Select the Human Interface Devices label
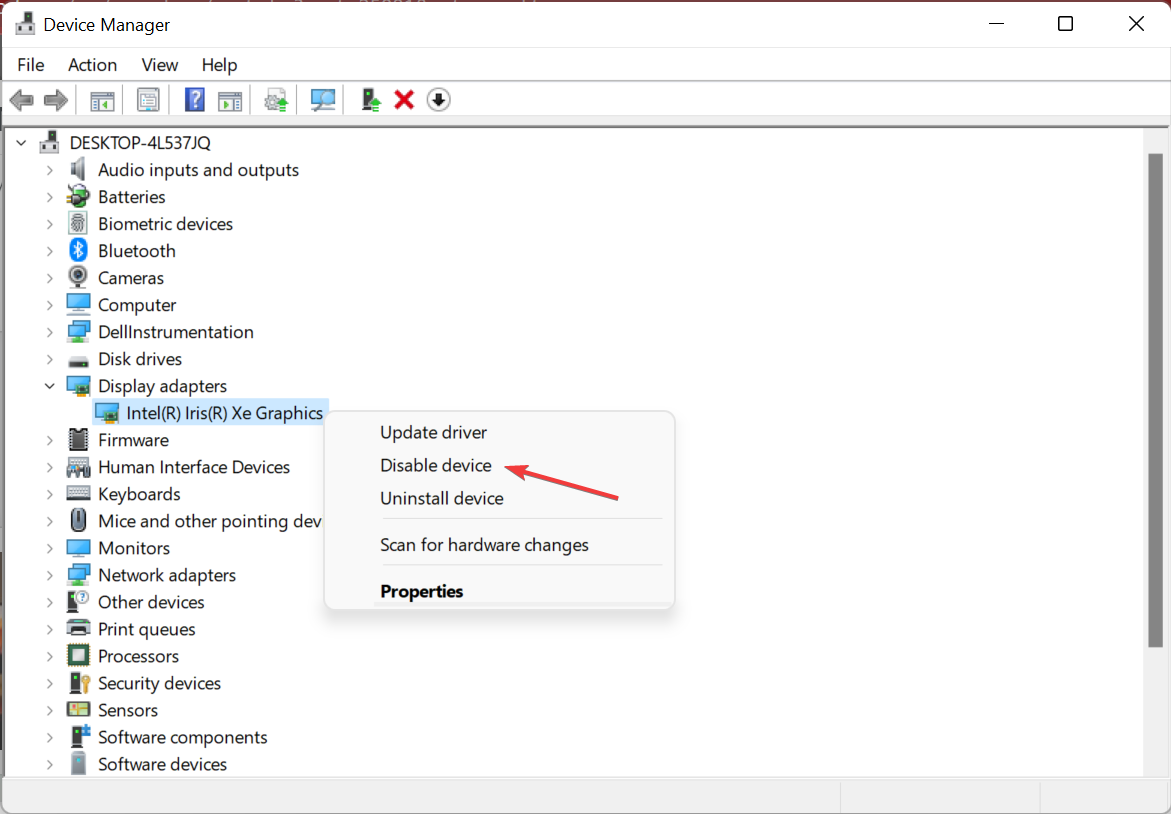This screenshot has height=814, width=1171. tap(194, 467)
